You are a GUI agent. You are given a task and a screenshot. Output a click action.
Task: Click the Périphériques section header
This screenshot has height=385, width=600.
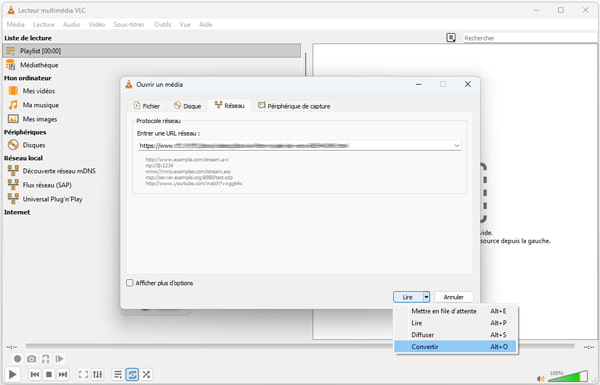pos(25,132)
